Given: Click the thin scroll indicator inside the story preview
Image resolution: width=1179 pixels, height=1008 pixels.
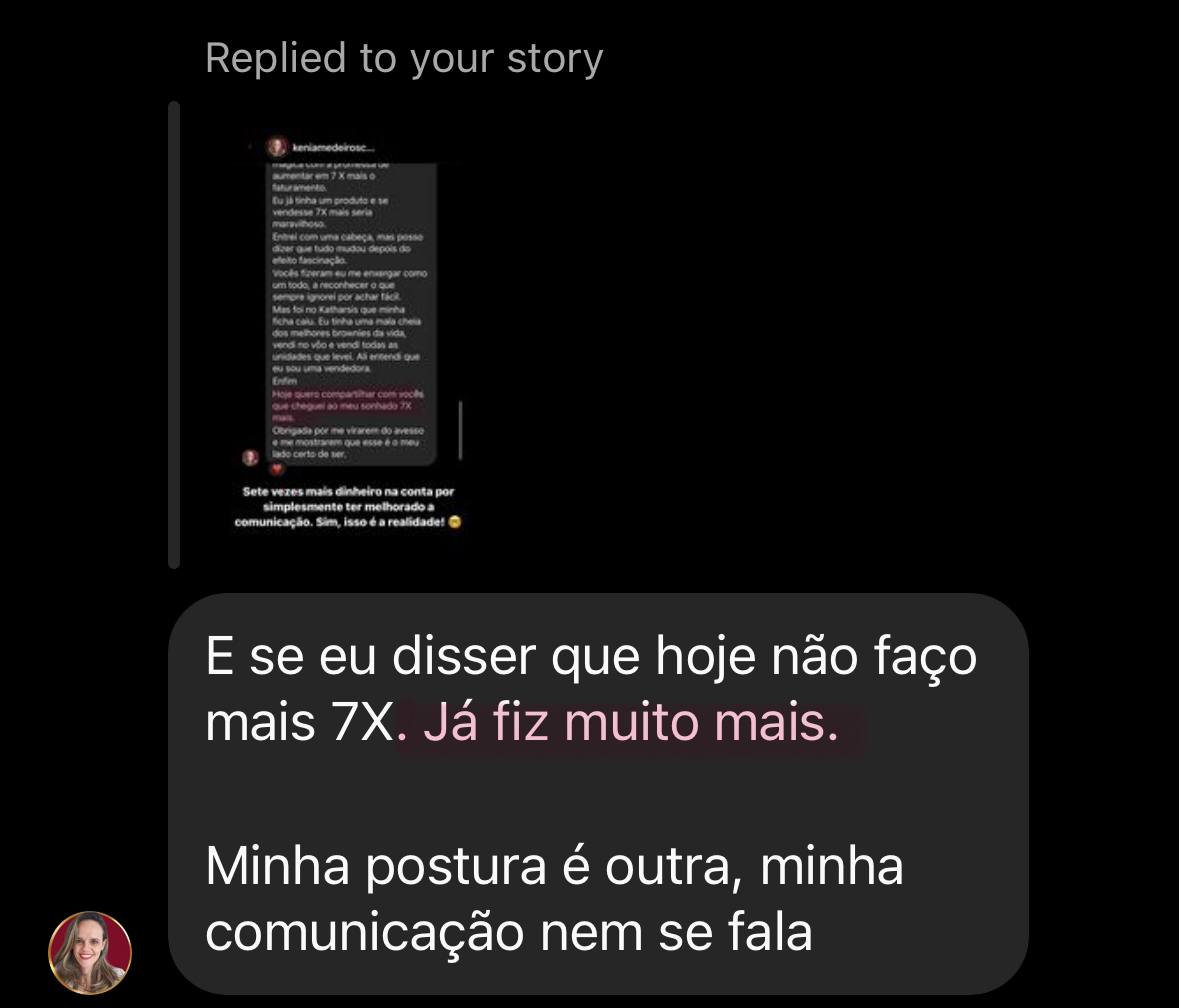Looking at the screenshot, I should [459, 430].
